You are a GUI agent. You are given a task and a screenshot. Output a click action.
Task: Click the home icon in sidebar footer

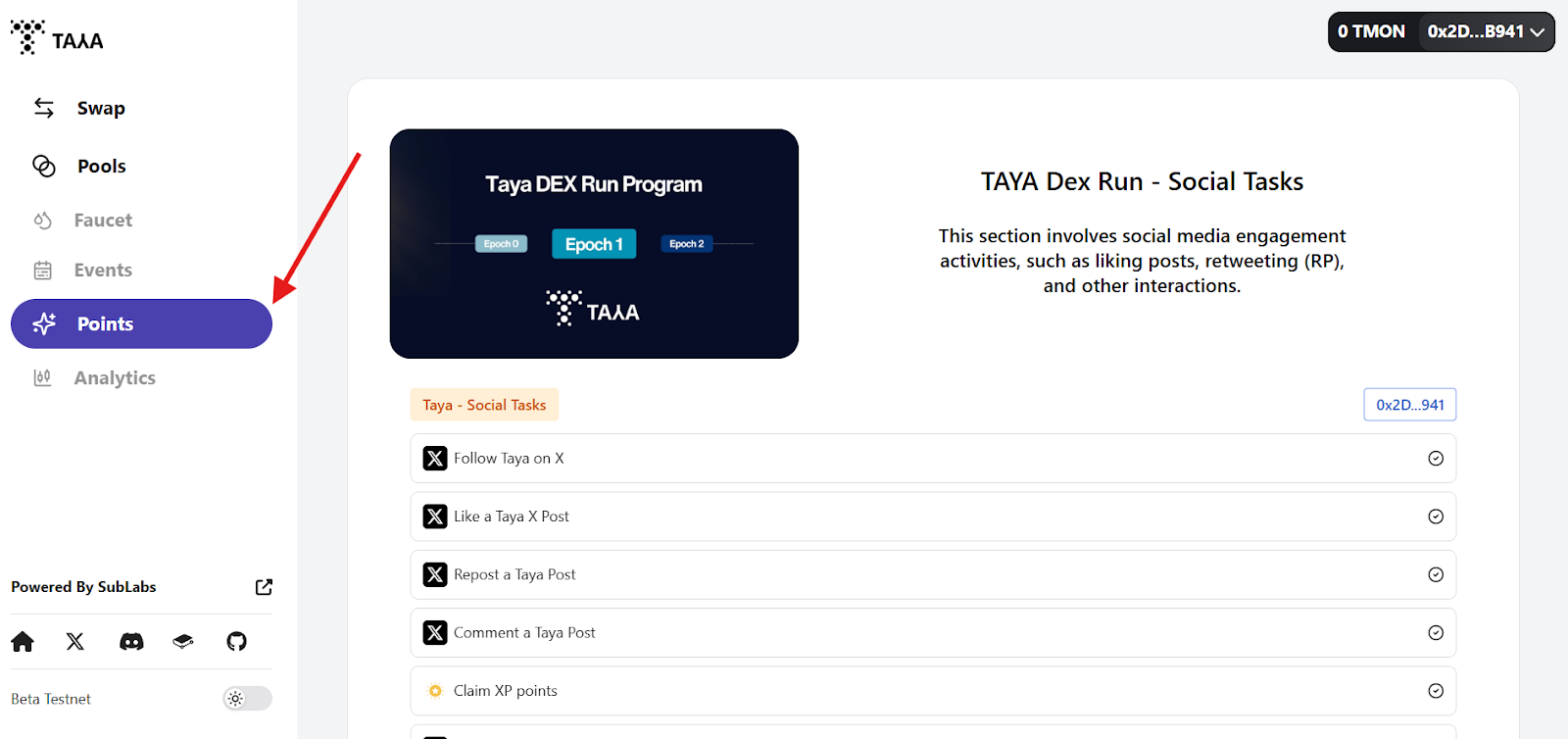pyautogui.click(x=23, y=641)
